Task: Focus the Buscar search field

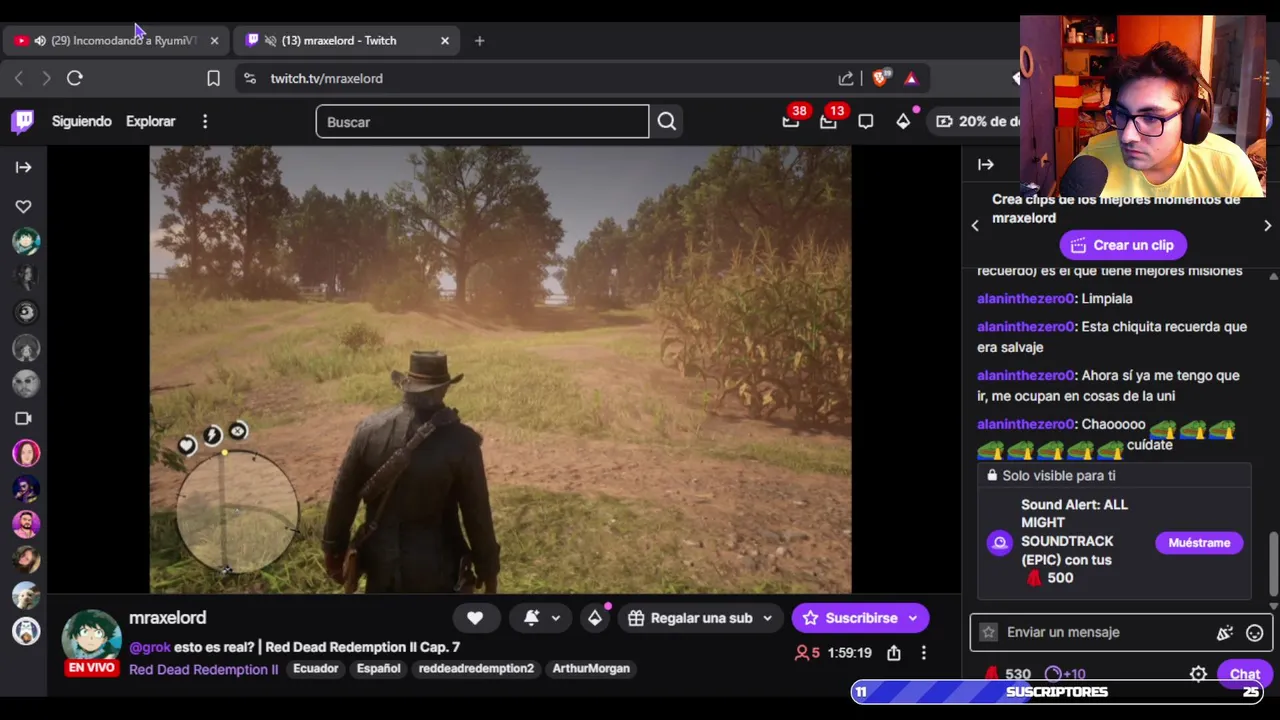Action: 482,122
